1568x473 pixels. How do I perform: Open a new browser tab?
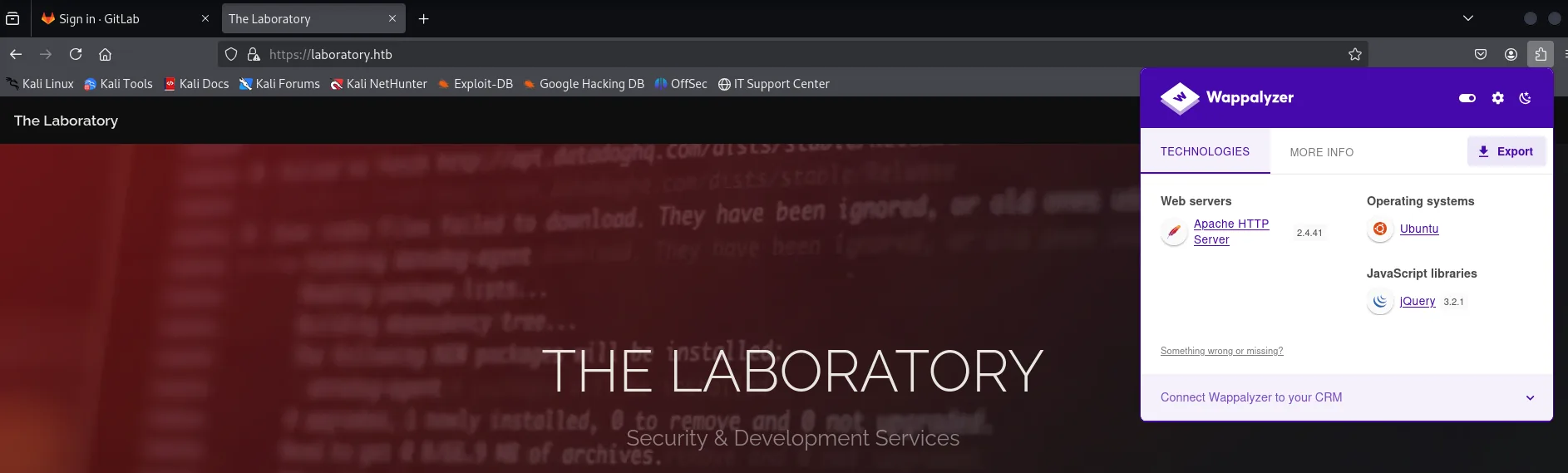[x=423, y=18]
